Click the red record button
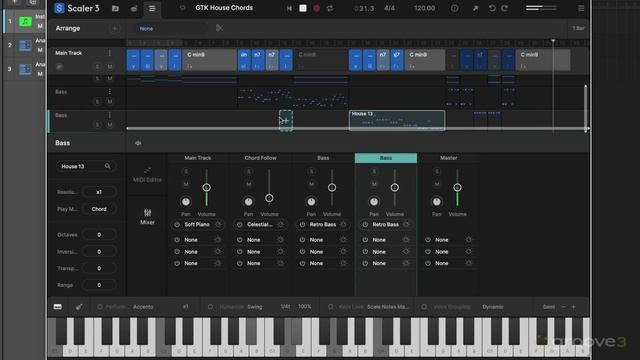The image size is (640, 360). point(316,8)
